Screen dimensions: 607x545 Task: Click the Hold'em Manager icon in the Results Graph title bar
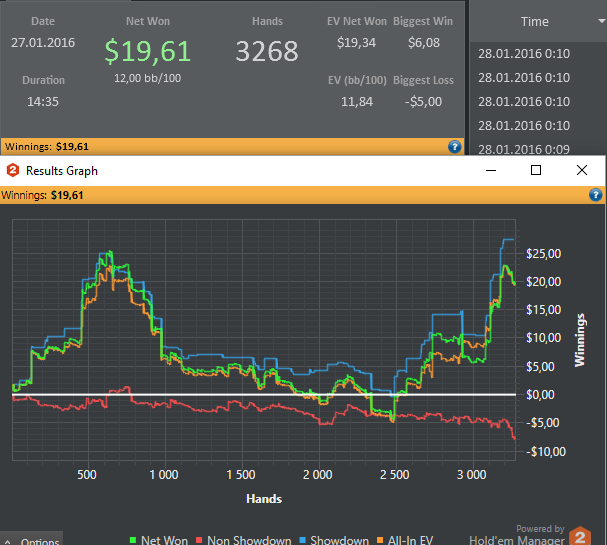point(13,170)
